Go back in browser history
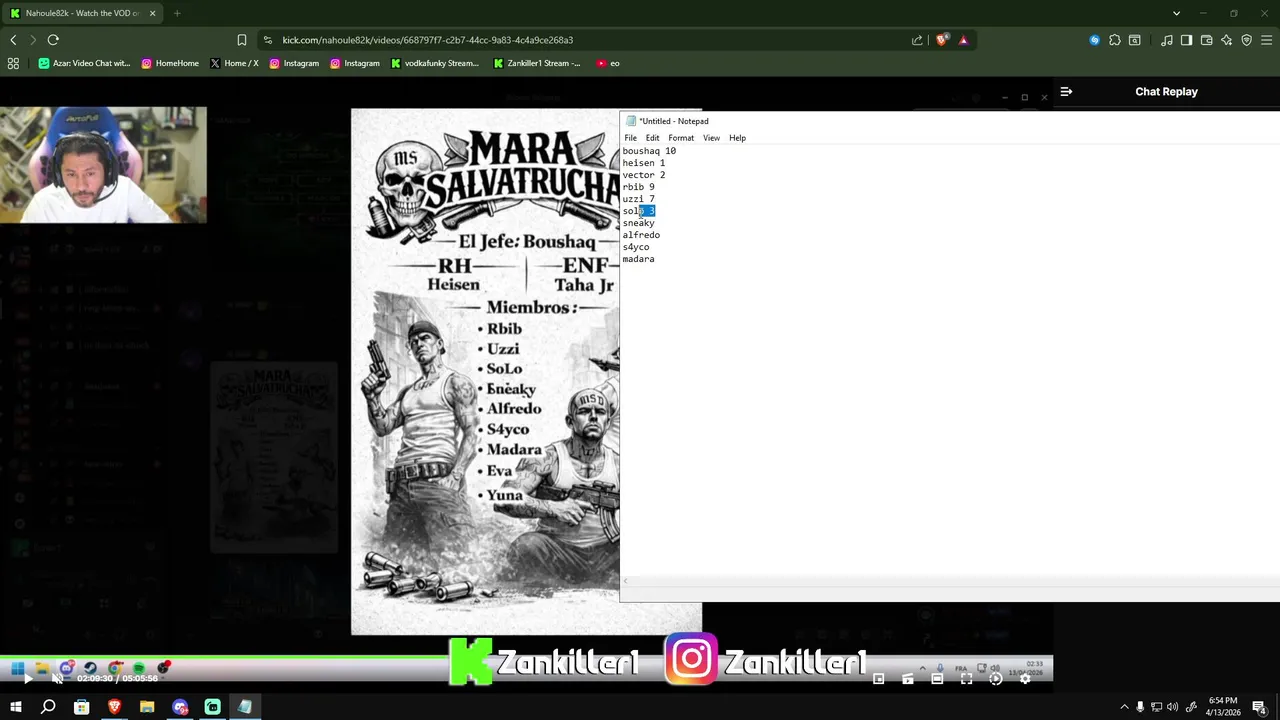This screenshot has width=1280, height=720. tap(13, 40)
